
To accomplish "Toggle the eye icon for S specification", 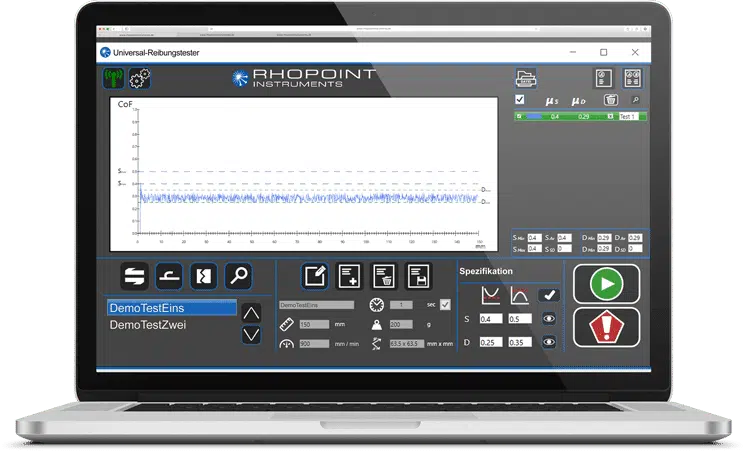I will pyautogui.click(x=549, y=318).
